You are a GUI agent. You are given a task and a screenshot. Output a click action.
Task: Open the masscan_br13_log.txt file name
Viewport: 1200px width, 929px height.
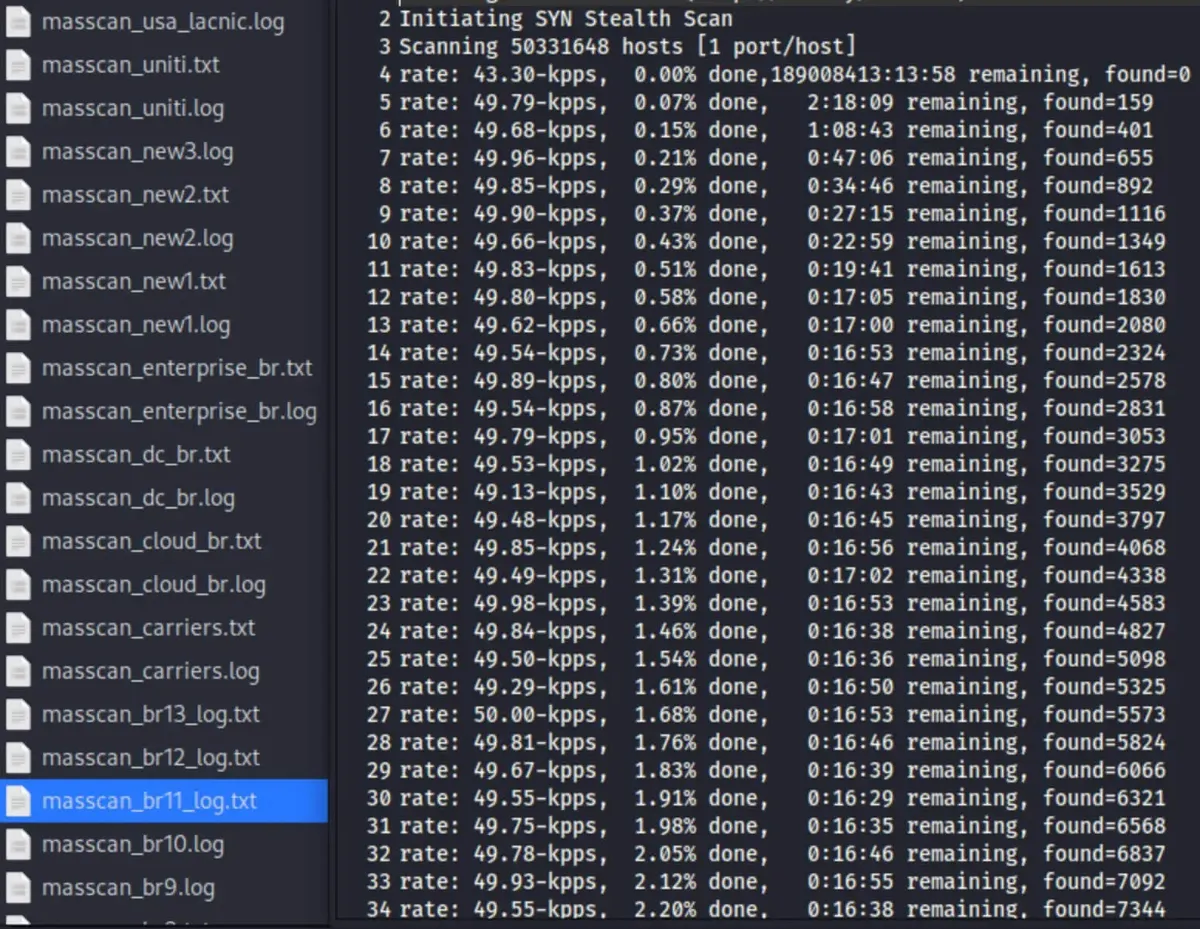pos(151,715)
